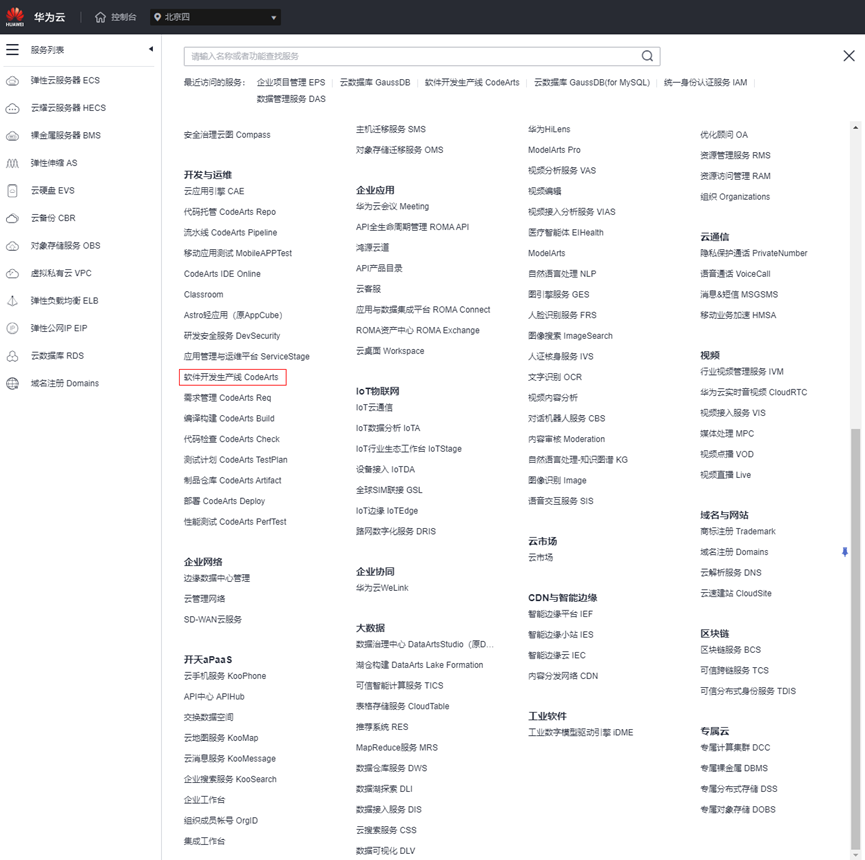The width and height of the screenshot is (865, 860).
Task: Open recent service EPS
Action: 291,82
